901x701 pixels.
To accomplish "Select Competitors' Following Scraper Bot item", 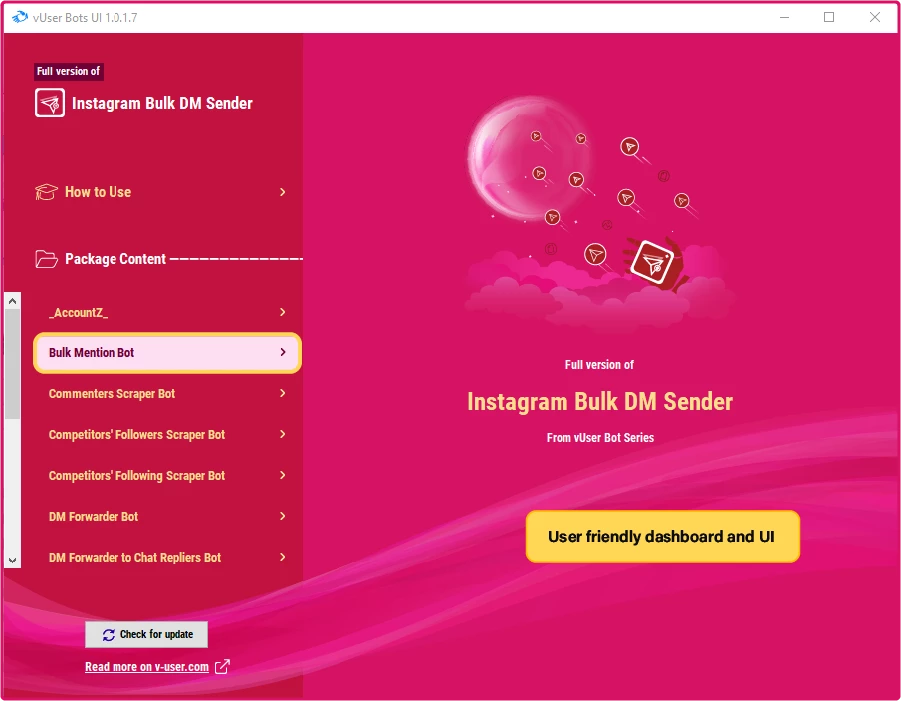I will click(167, 476).
